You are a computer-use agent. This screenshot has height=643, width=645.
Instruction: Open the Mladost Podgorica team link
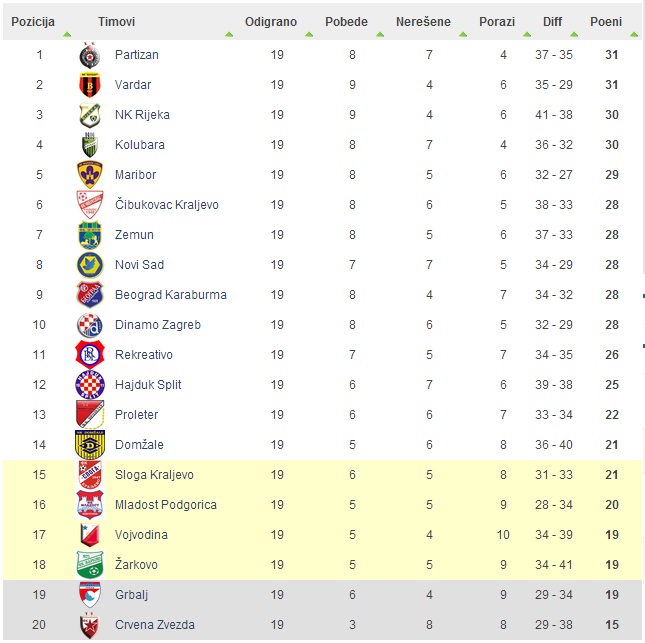click(x=166, y=505)
